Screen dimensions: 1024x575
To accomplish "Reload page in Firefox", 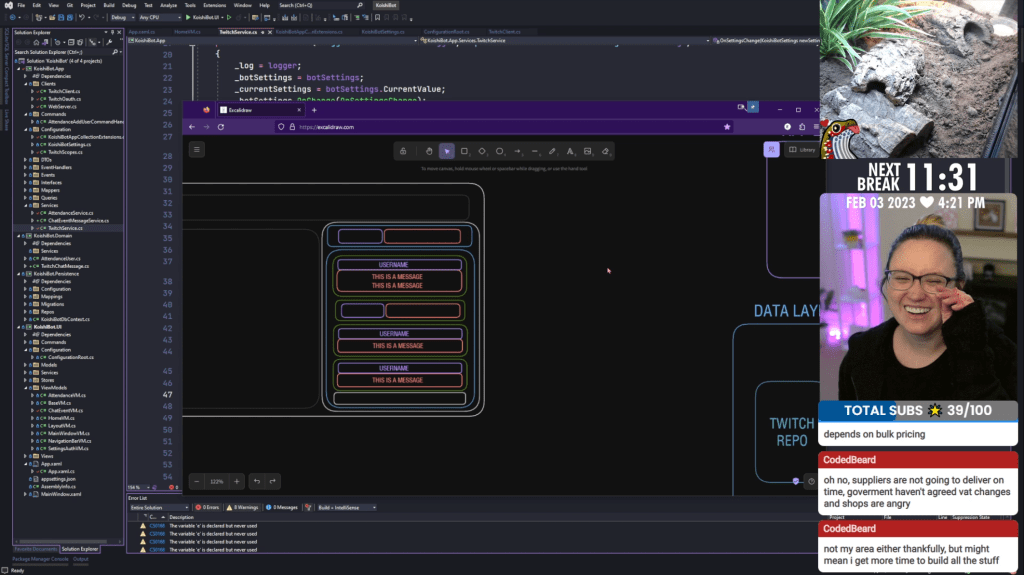I will (x=221, y=127).
